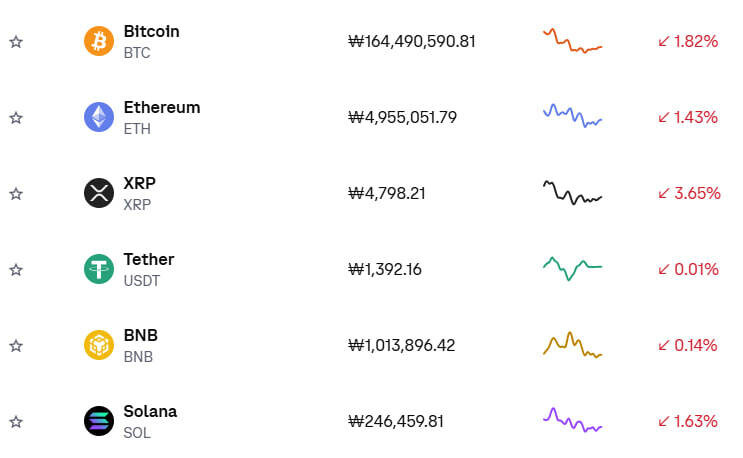This screenshot has height=458, width=743.
Task: Add XRP to watchlist with star
Action: pyautogui.click(x=16, y=194)
